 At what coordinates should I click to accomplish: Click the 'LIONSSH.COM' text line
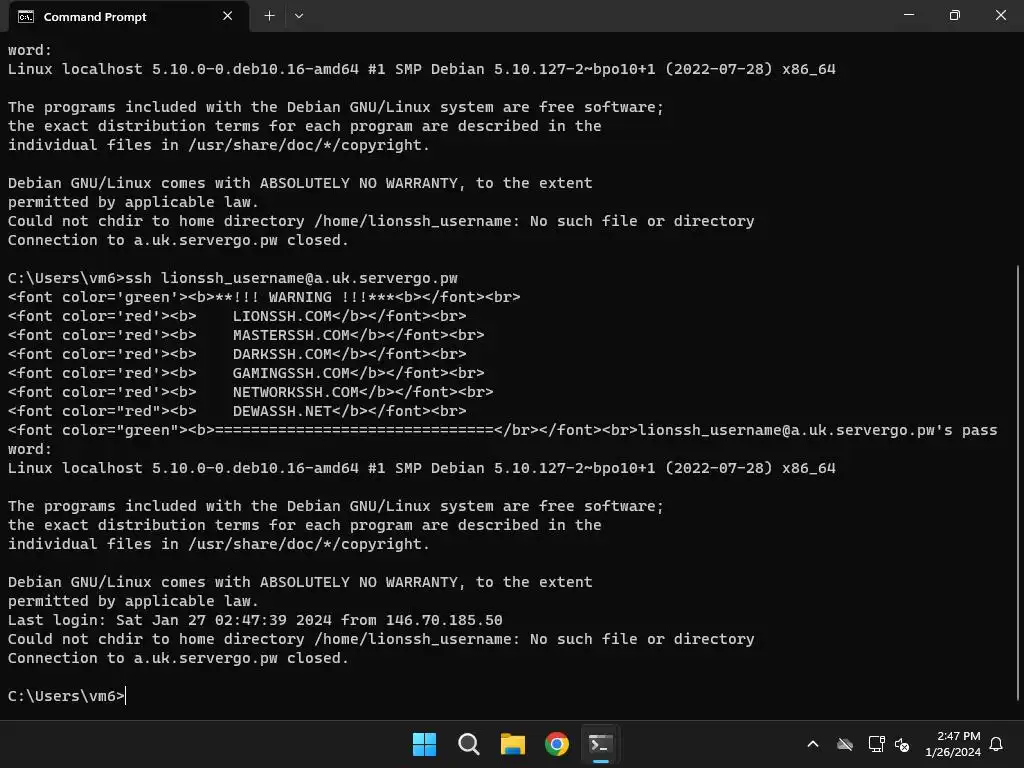(237, 316)
